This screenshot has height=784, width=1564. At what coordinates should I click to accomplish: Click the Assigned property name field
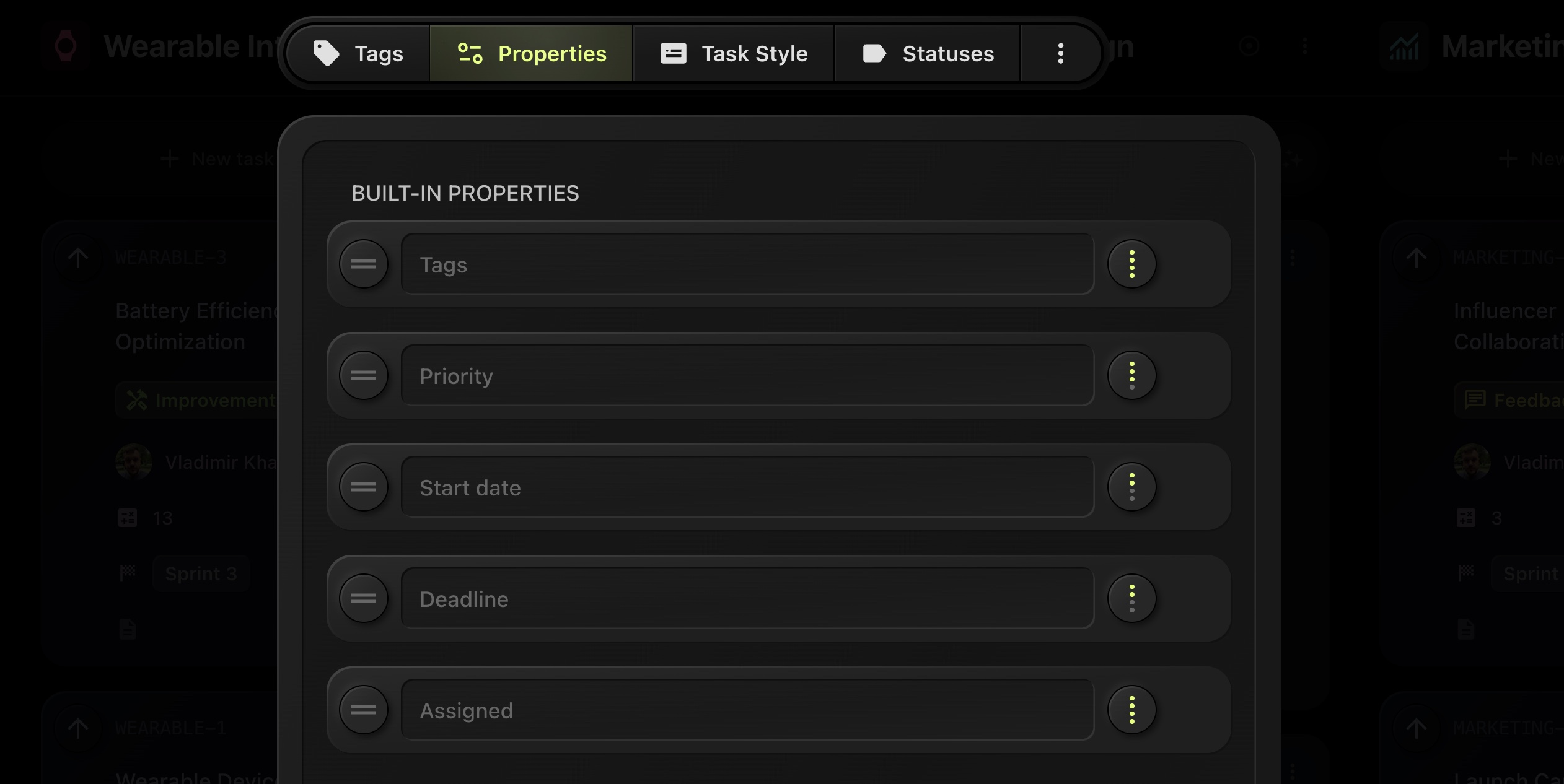click(x=747, y=710)
